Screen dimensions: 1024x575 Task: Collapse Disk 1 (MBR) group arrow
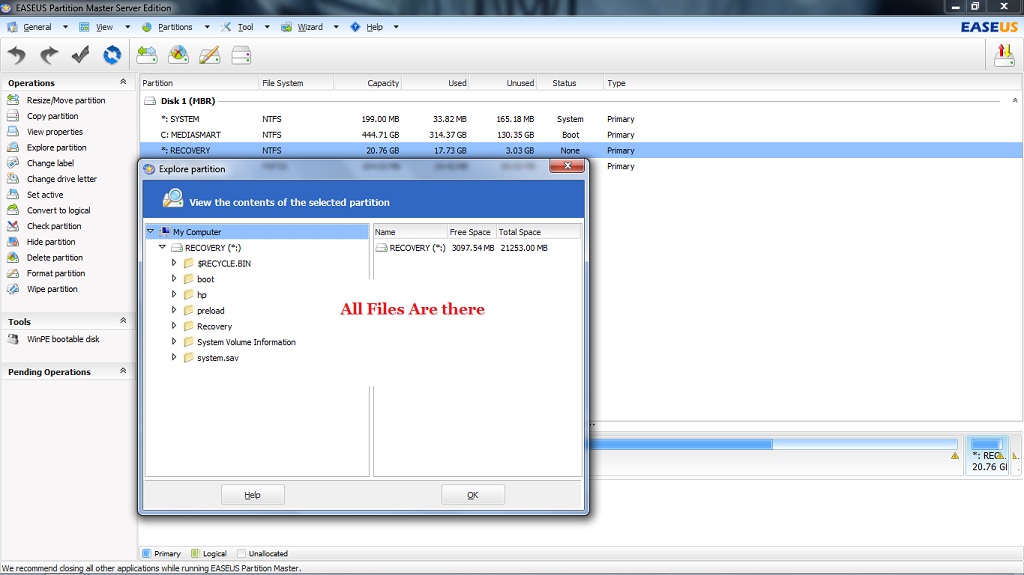[x=1015, y=101]
